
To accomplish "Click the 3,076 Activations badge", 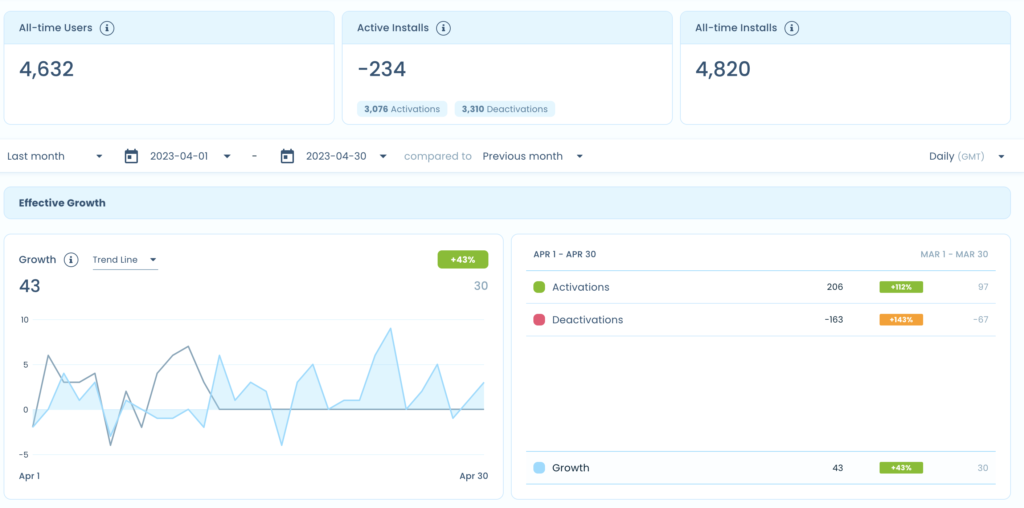I will (x=402, y=109).
